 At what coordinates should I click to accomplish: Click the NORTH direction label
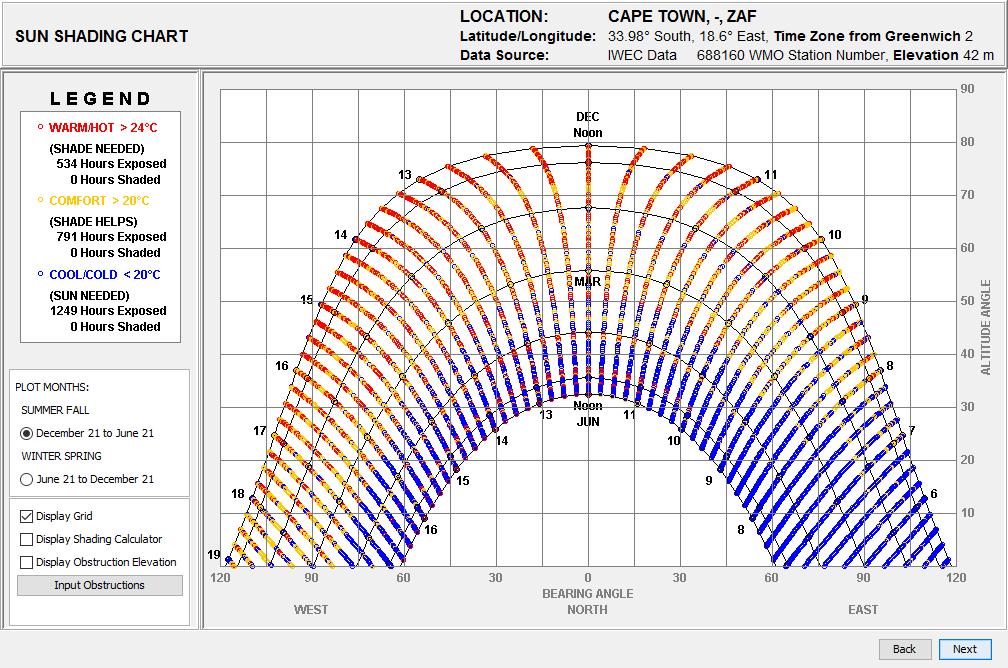pyautogui.click(x=588, y=609)
